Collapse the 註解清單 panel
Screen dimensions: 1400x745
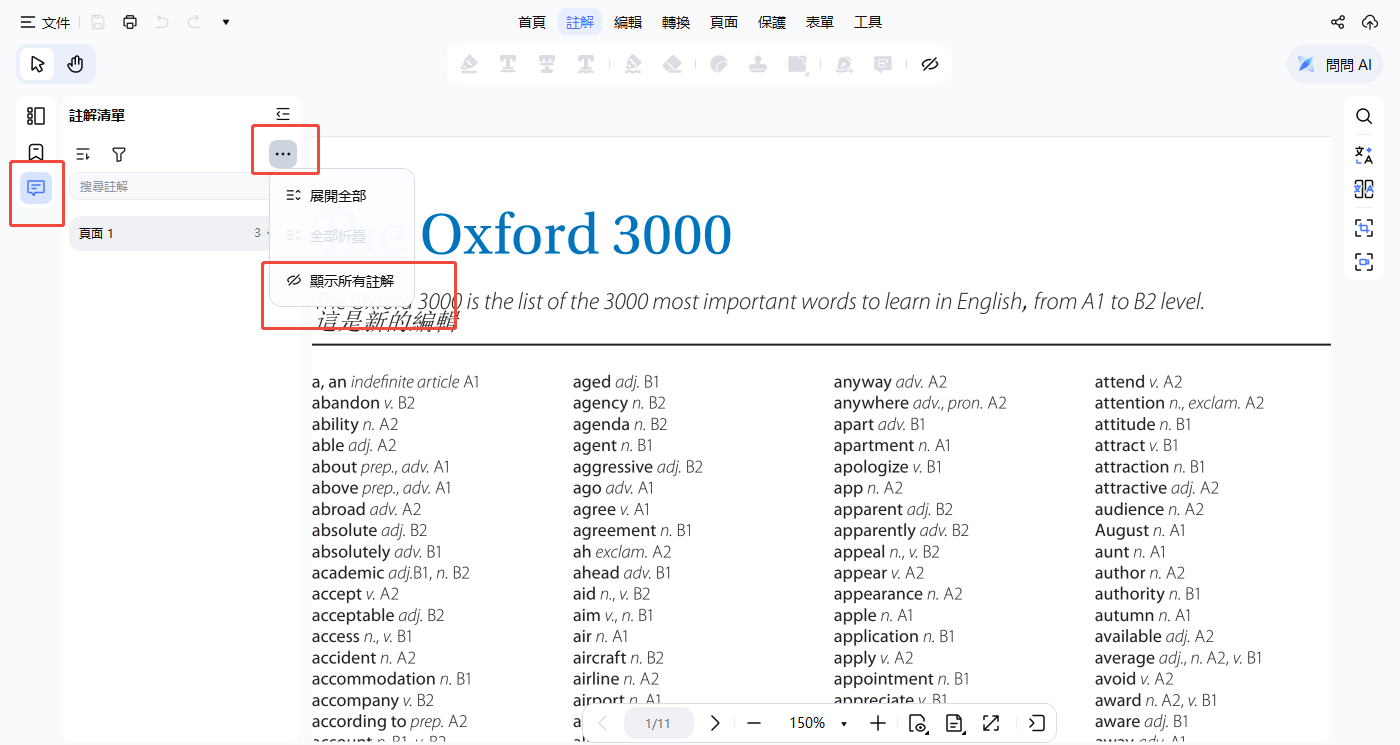pyautogui.click(x=283, y=115)
